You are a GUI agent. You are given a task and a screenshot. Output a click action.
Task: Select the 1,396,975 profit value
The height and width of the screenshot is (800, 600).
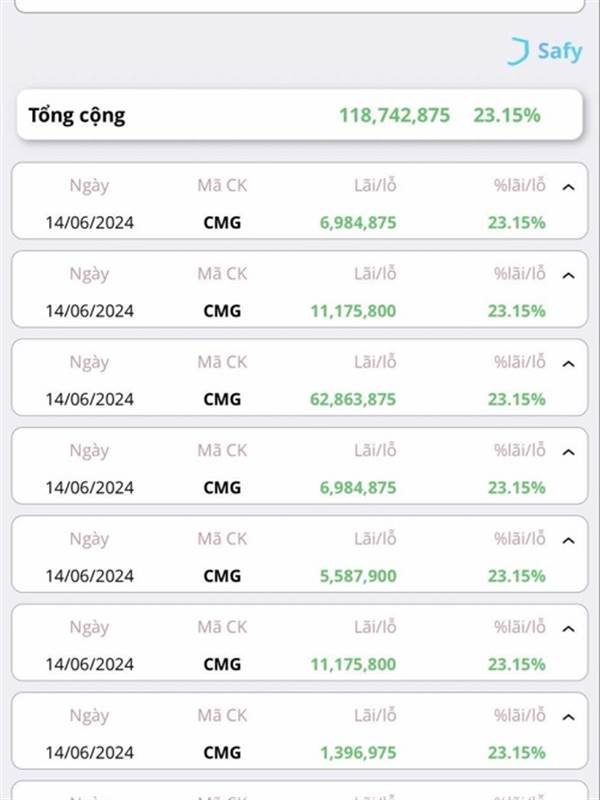click(x=358, y=752)
